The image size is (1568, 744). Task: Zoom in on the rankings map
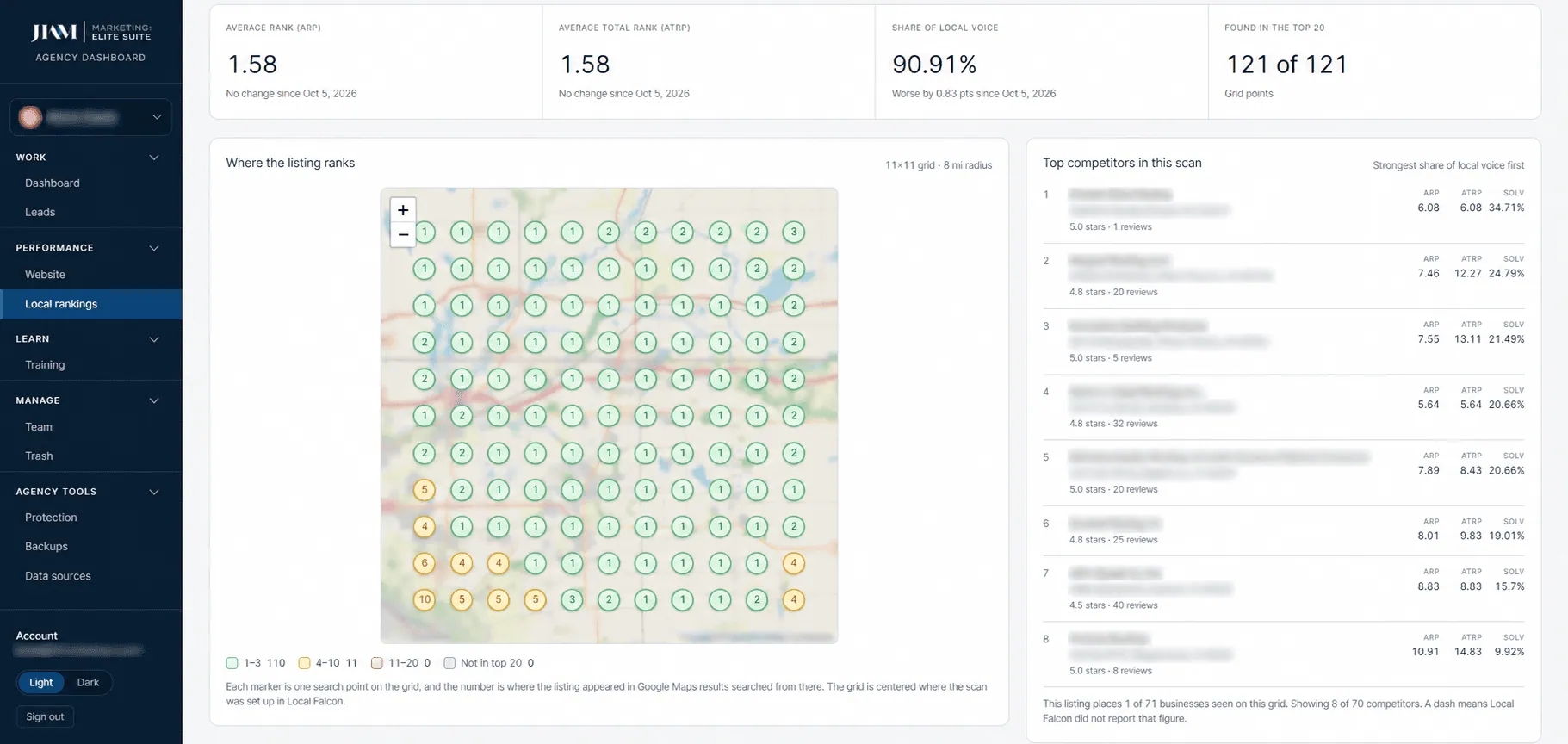tap(403, 210)
